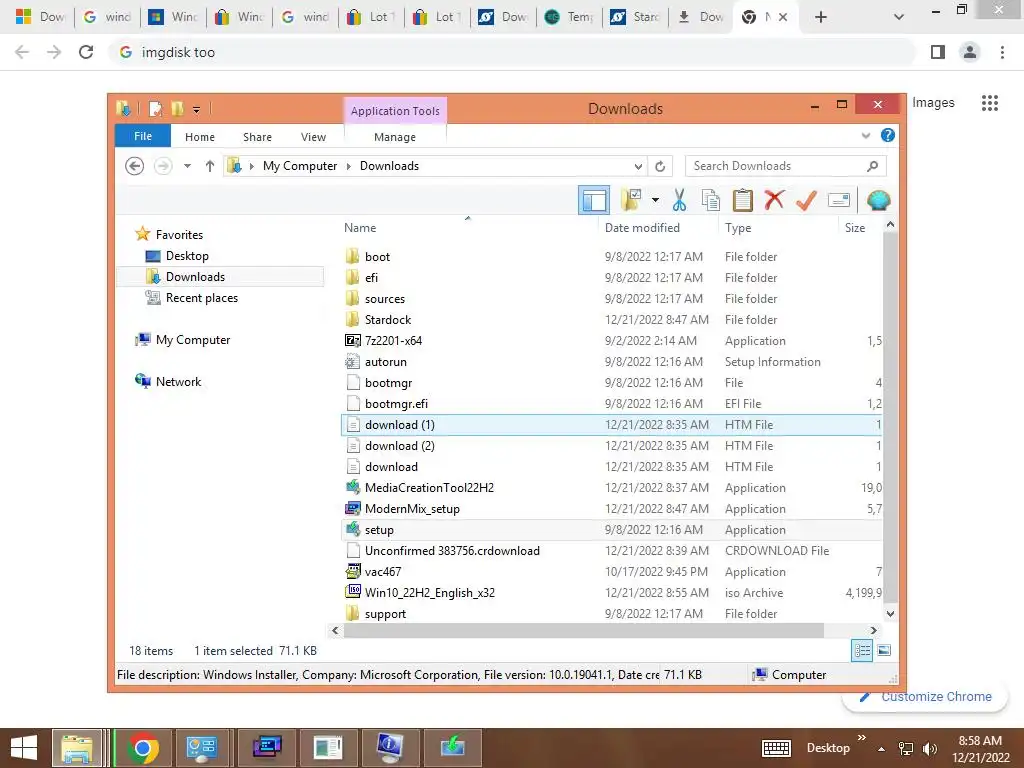Click the folder options icon in toolbar

632,200
